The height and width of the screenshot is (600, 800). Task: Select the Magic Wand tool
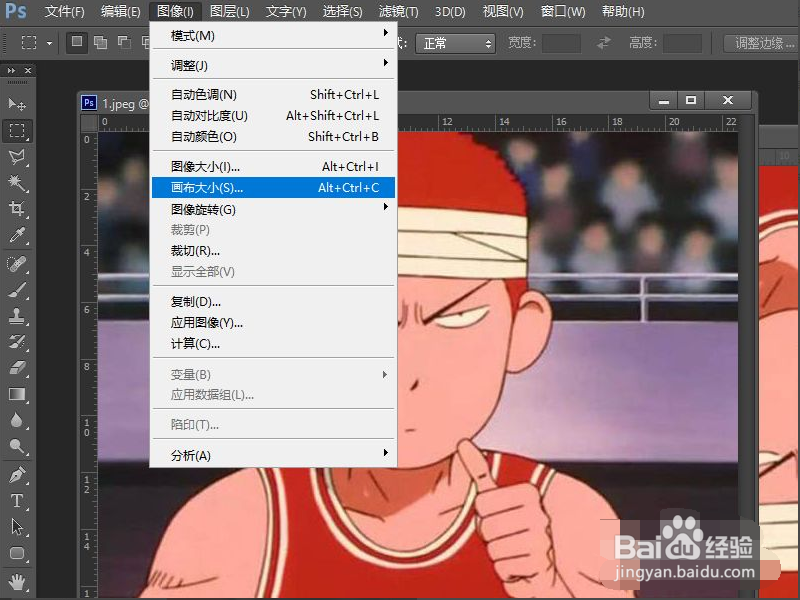point(17,183)
